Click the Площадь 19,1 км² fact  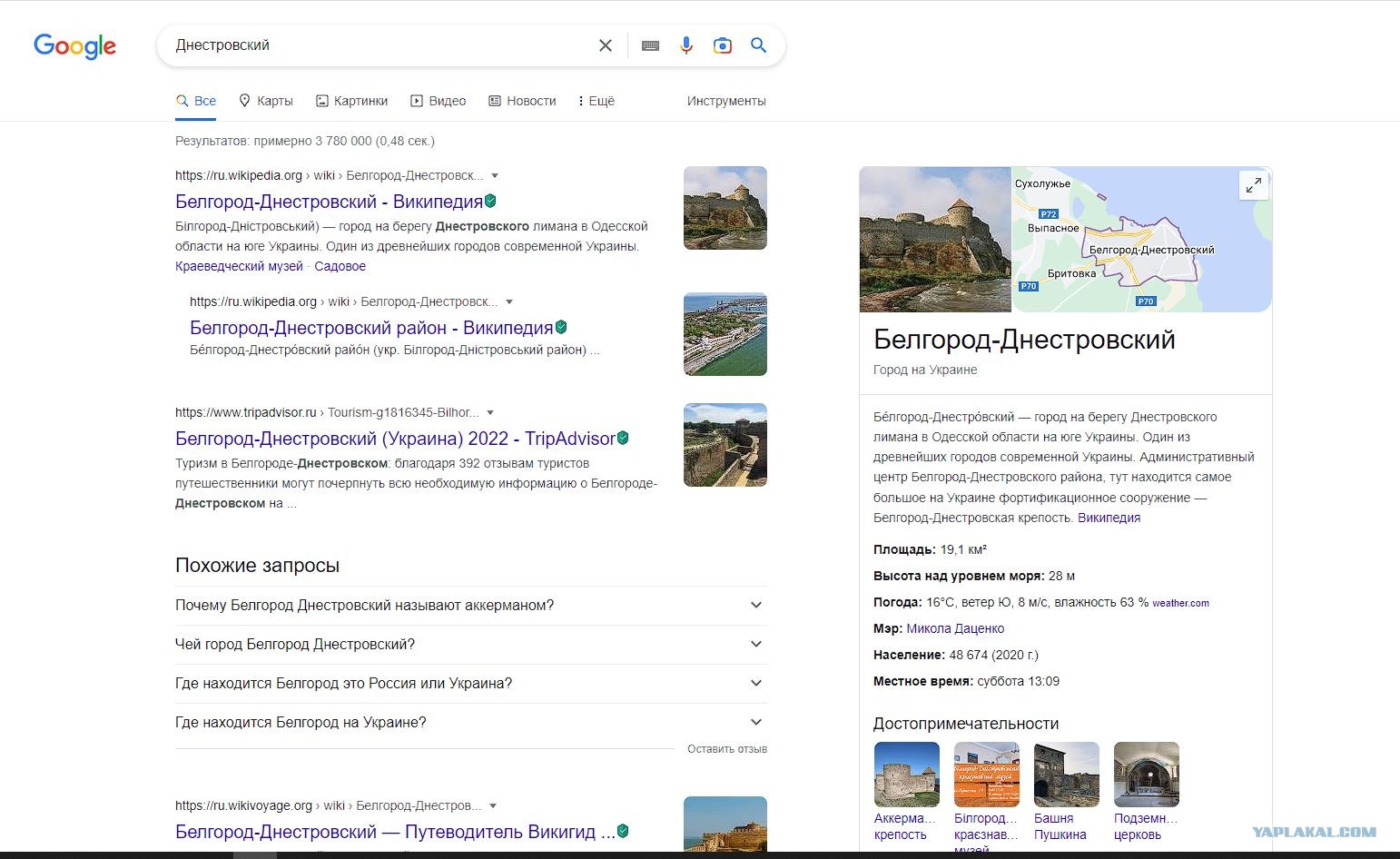(x=931, y=549)
